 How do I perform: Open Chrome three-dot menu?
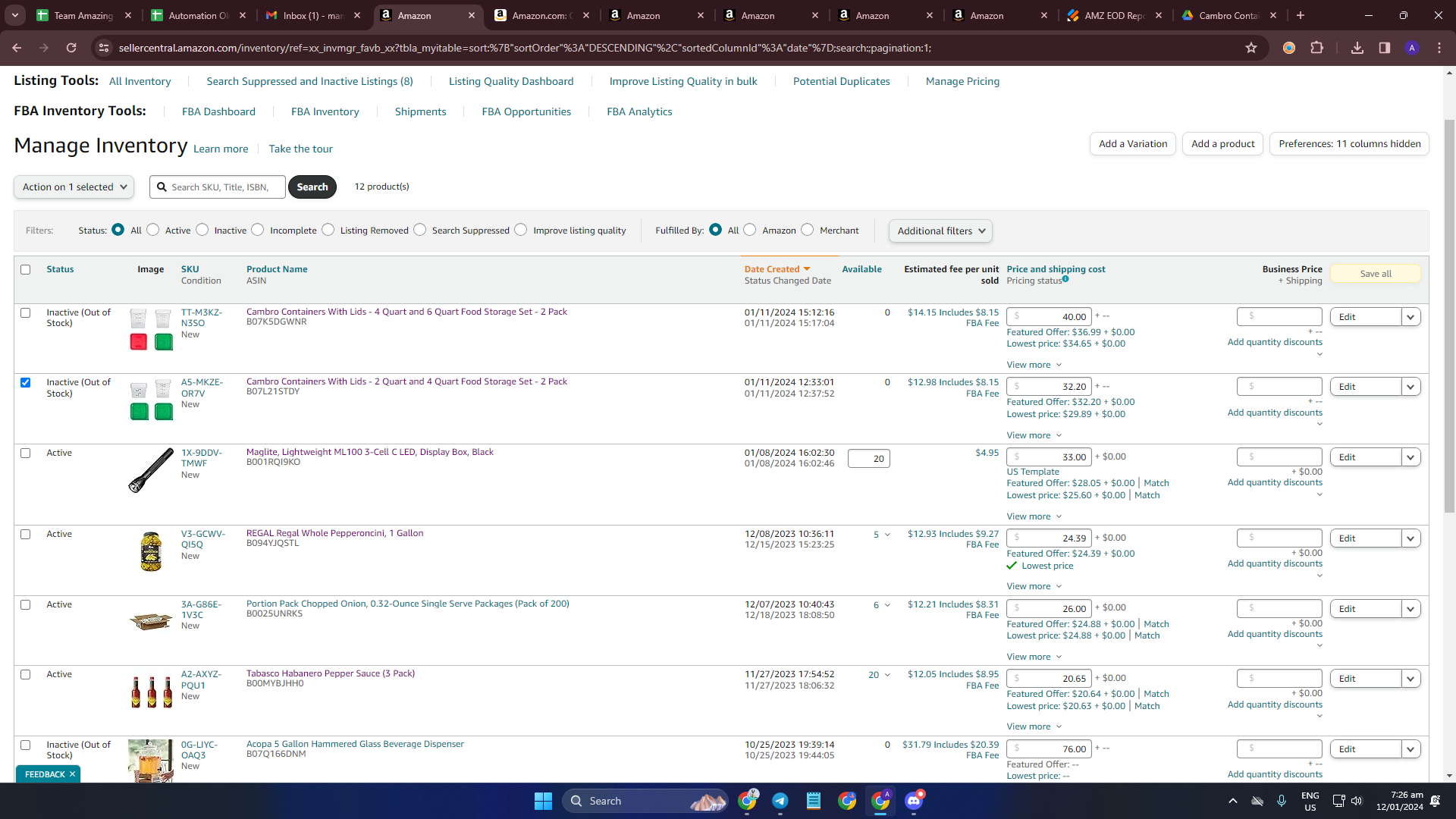(x=1439, y=48)
